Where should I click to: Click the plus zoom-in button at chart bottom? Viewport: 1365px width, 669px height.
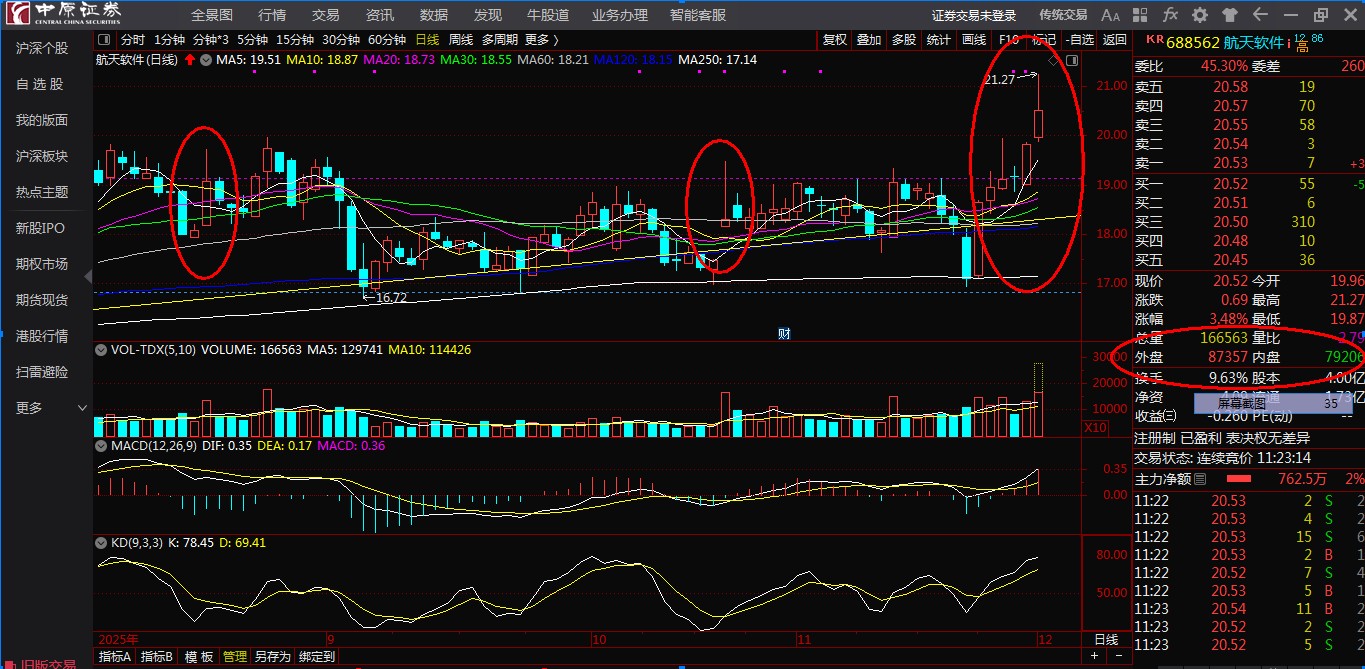tap(1095, 657)
